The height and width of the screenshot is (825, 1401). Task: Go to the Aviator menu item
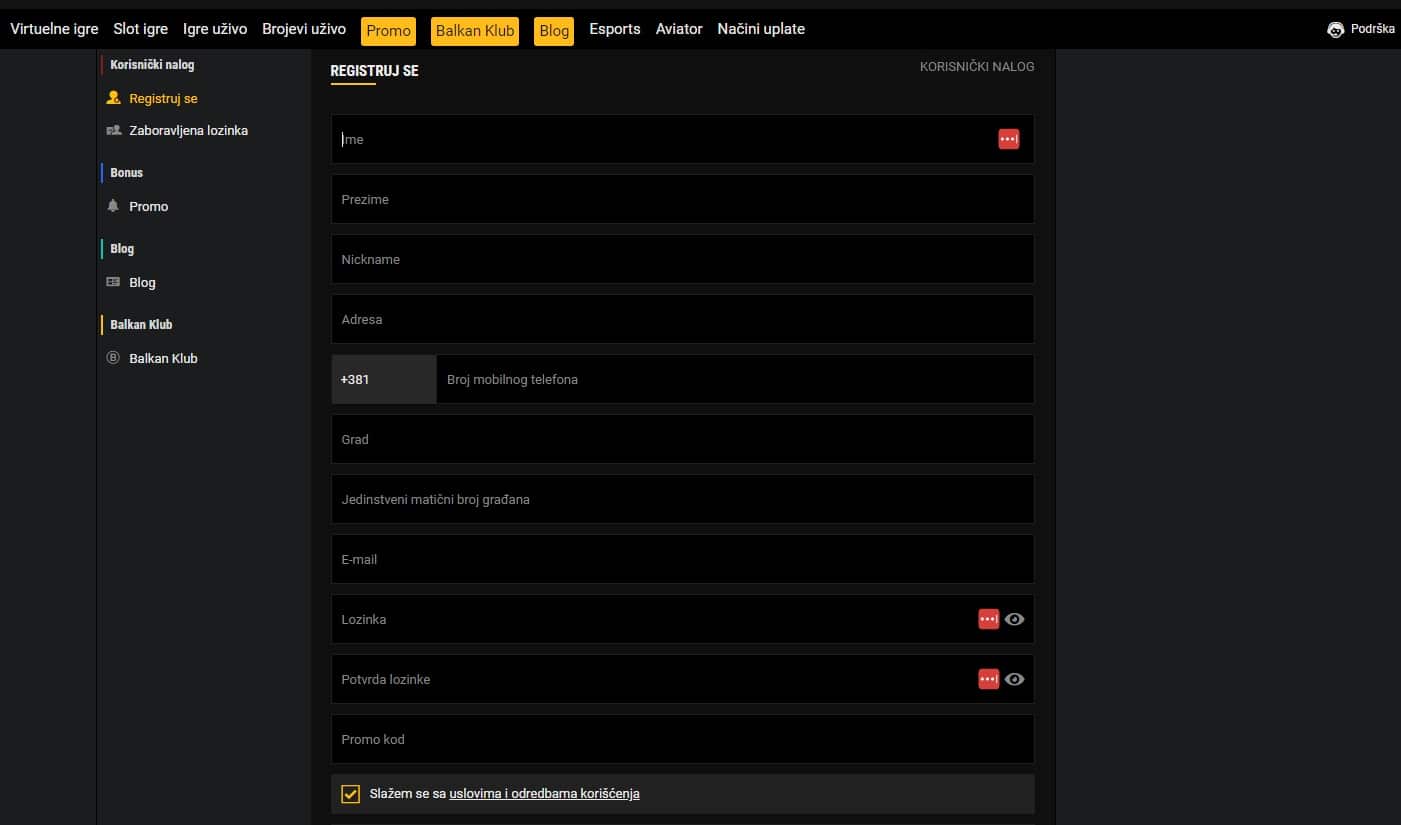(679, 29)
